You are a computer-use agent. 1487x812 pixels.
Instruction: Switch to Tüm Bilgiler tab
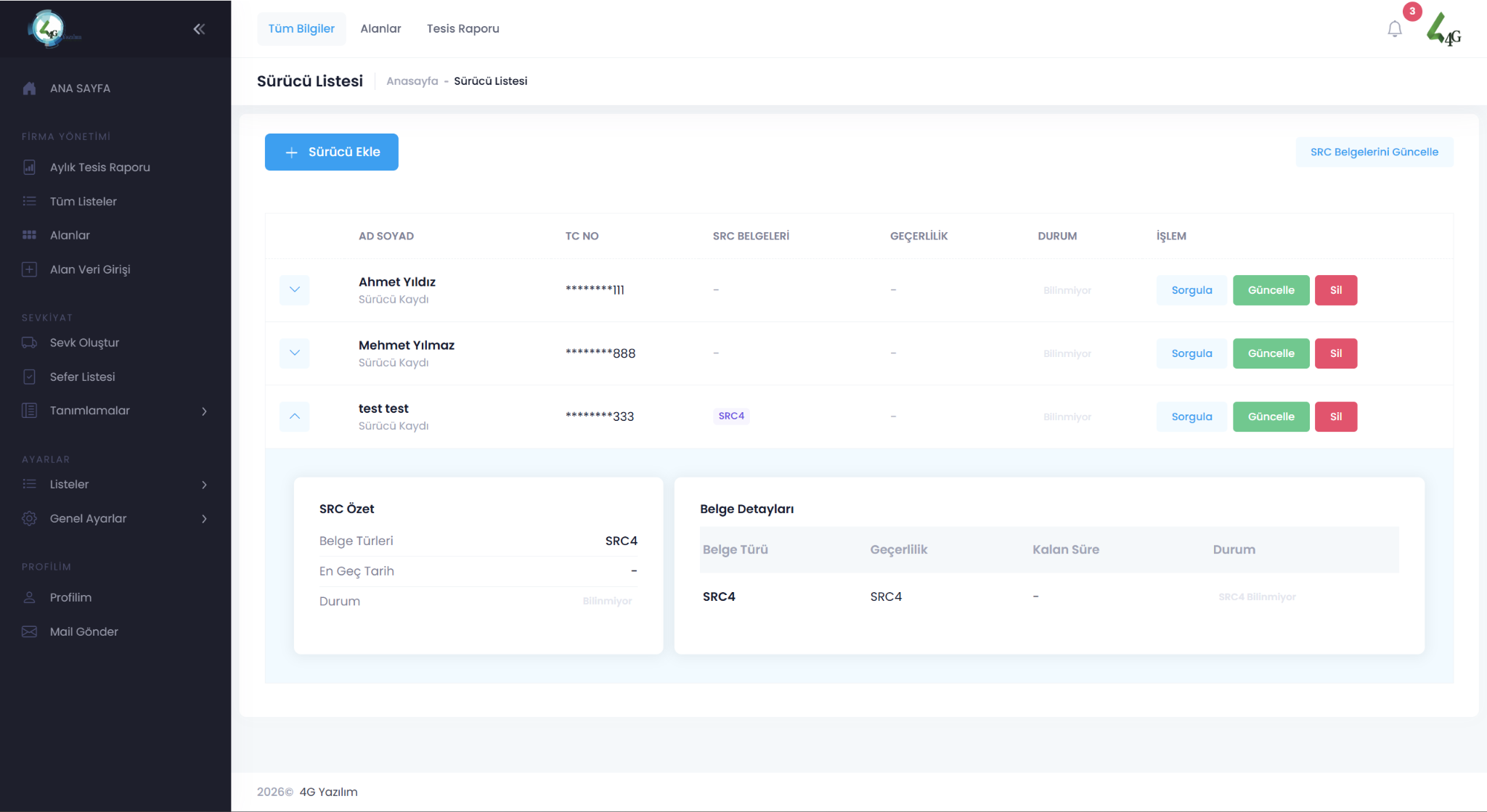click(301, 29)
